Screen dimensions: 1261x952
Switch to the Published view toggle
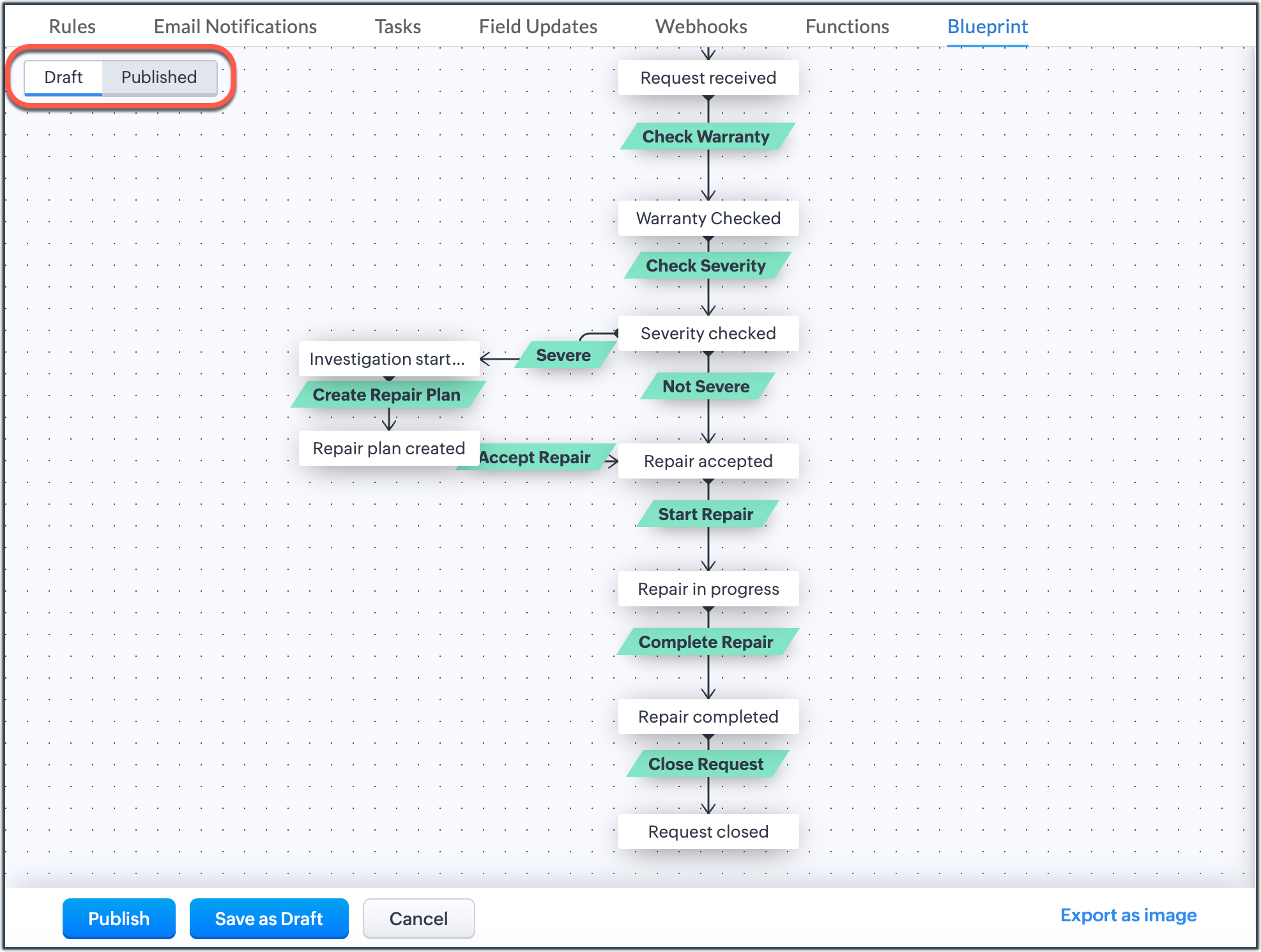click(x=159, y=77)
